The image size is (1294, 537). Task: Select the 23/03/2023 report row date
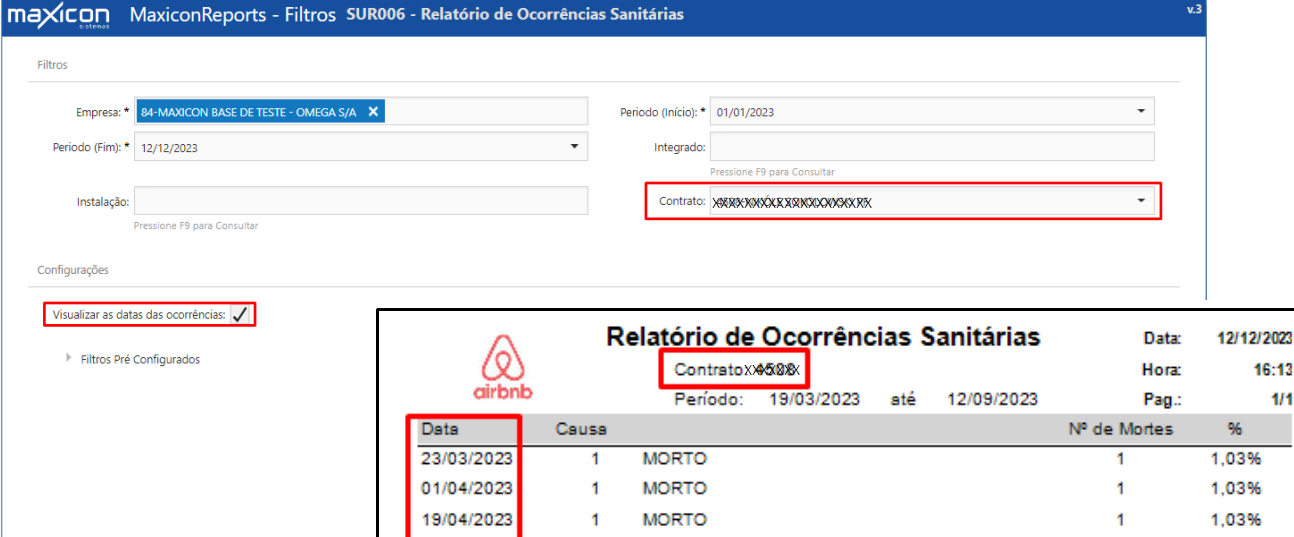(x=467, y=459)
